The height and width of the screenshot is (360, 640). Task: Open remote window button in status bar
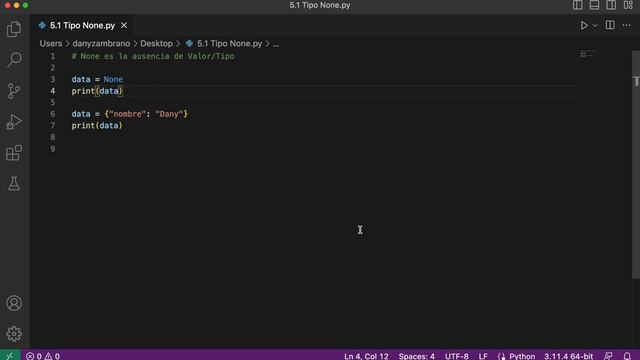click(x=10, y=356)
